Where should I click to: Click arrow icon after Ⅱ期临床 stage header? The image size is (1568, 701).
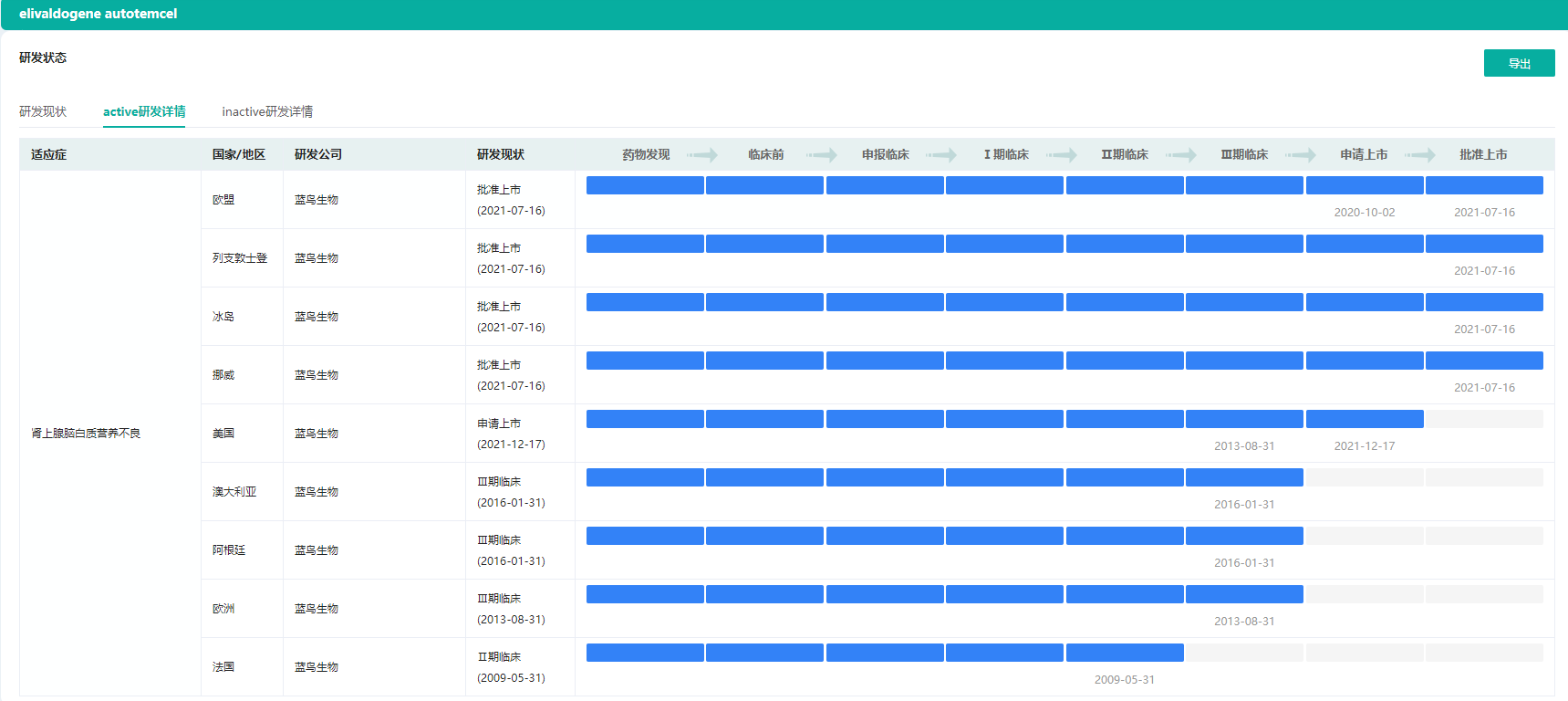click(1181, 155)
